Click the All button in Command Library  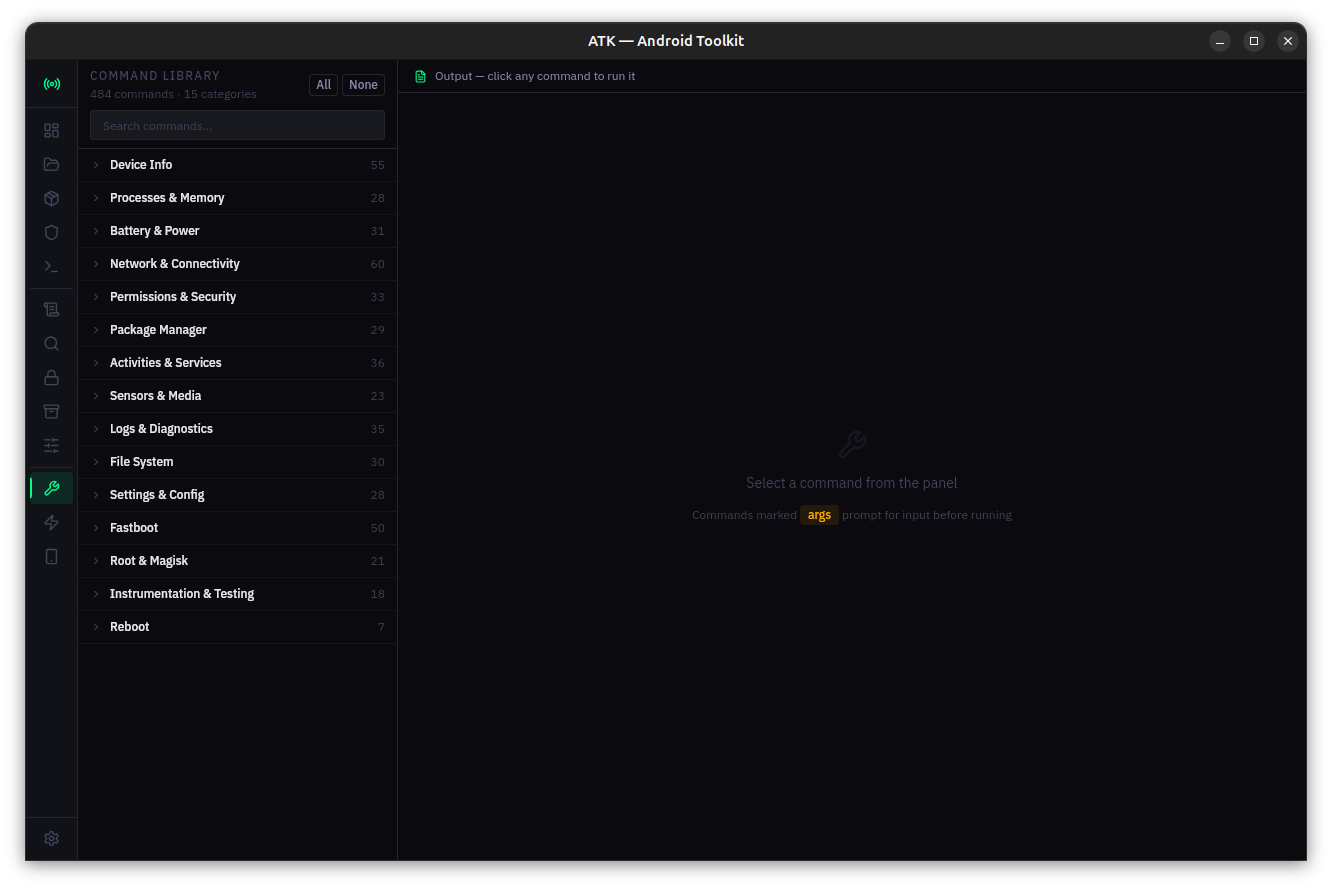(324, 85)
